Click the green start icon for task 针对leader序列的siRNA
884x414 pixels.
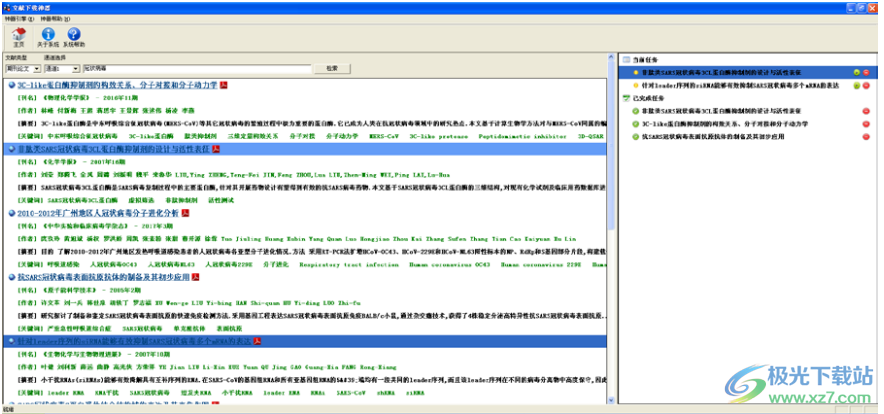[856, 86]
